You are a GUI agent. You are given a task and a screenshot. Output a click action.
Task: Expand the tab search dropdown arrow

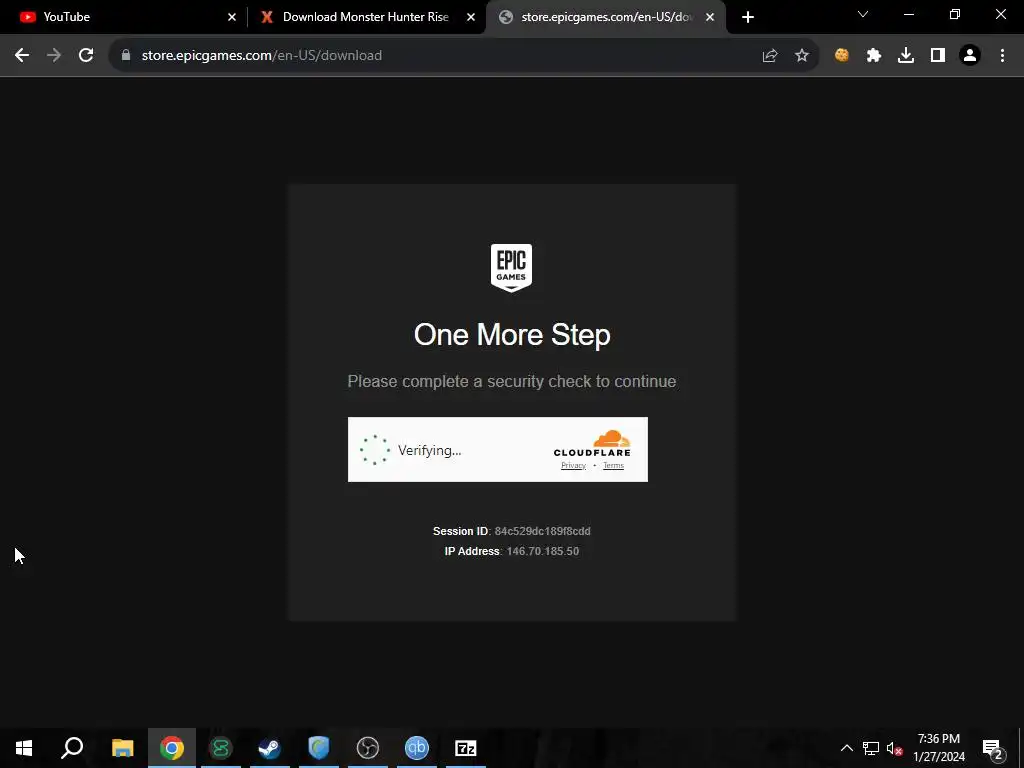pyautogui.click(x=863, y=14)
